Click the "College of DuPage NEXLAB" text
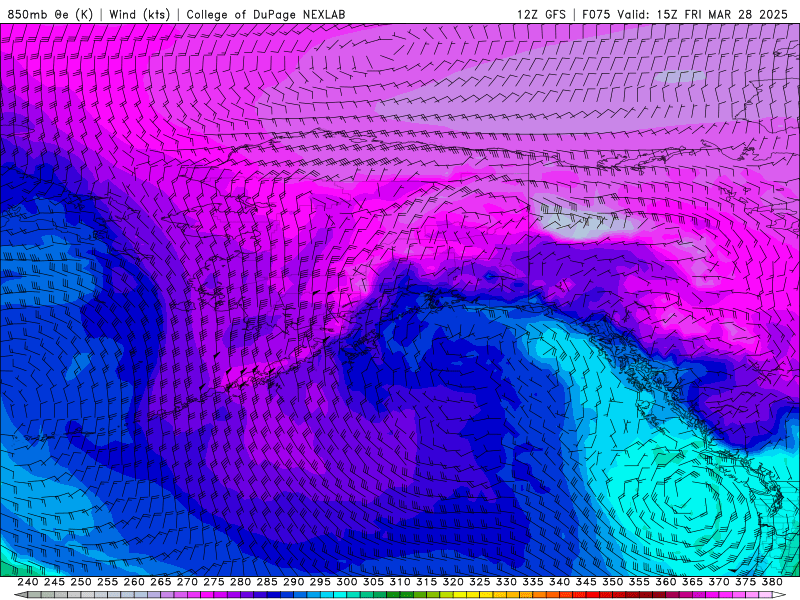This screenshot has width=800, height=600. (265, 15)
